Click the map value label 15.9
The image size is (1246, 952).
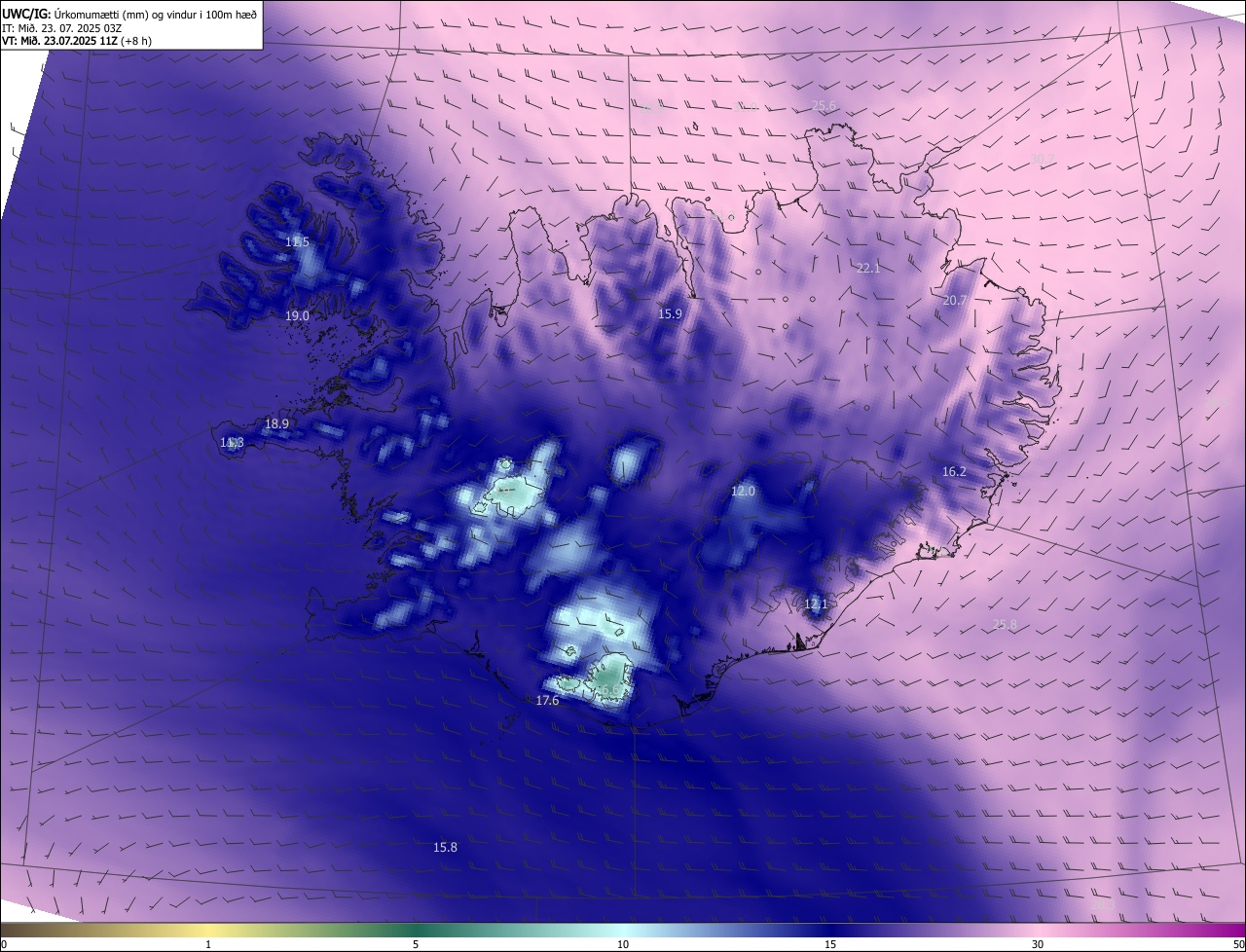[x=670, y=313]
